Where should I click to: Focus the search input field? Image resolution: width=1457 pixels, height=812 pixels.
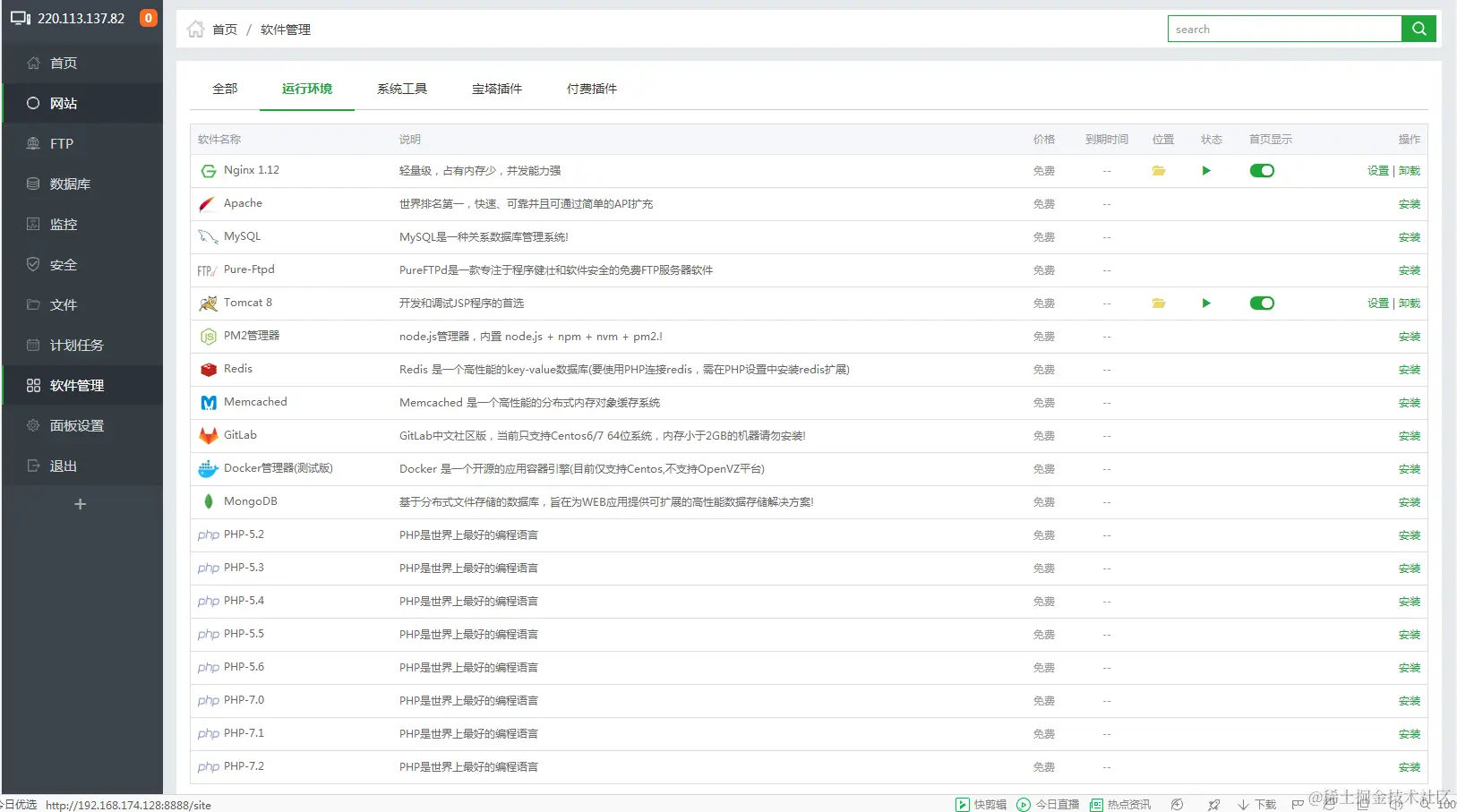point(1284,29)
